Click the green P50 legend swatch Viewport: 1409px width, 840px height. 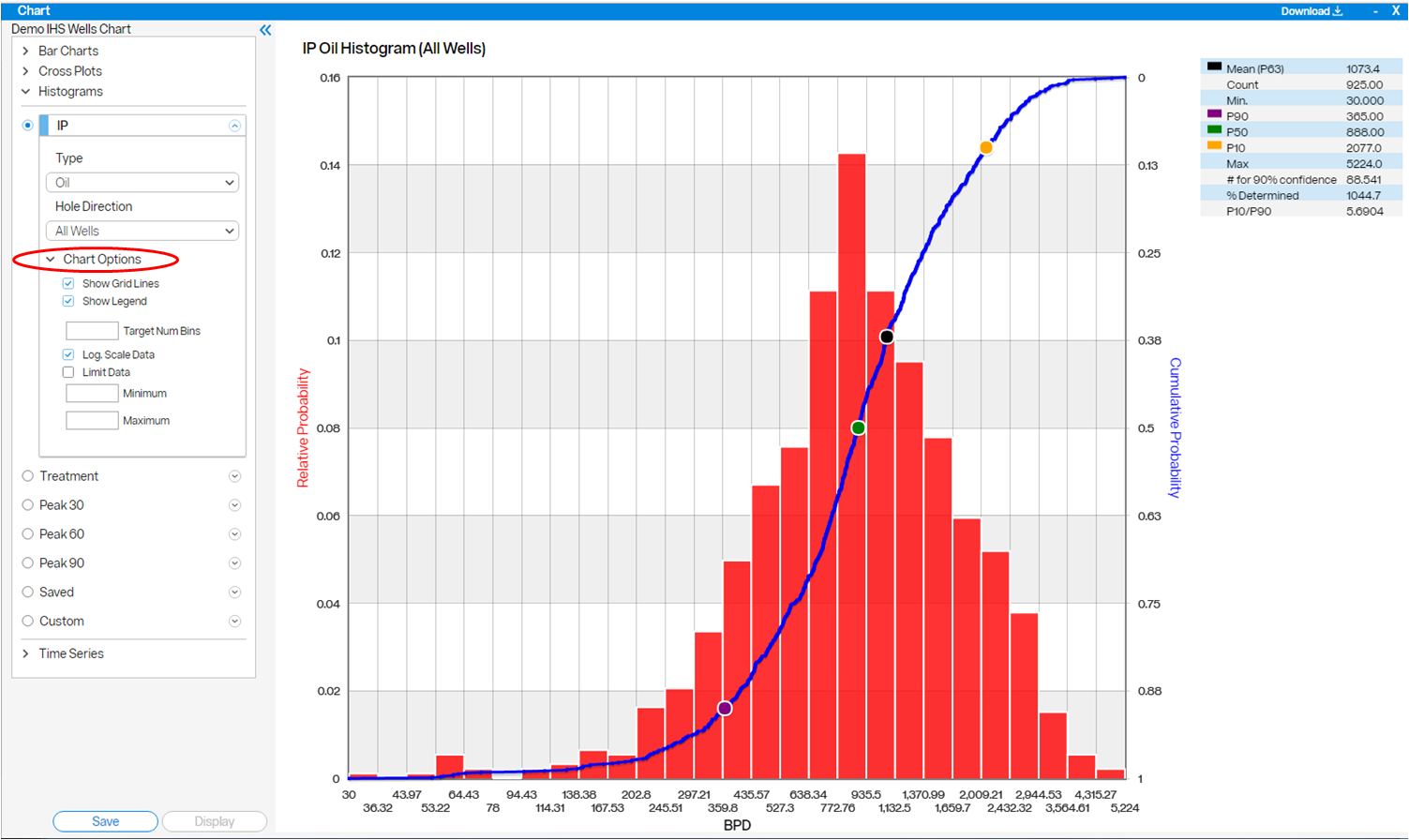(1214, 129)
